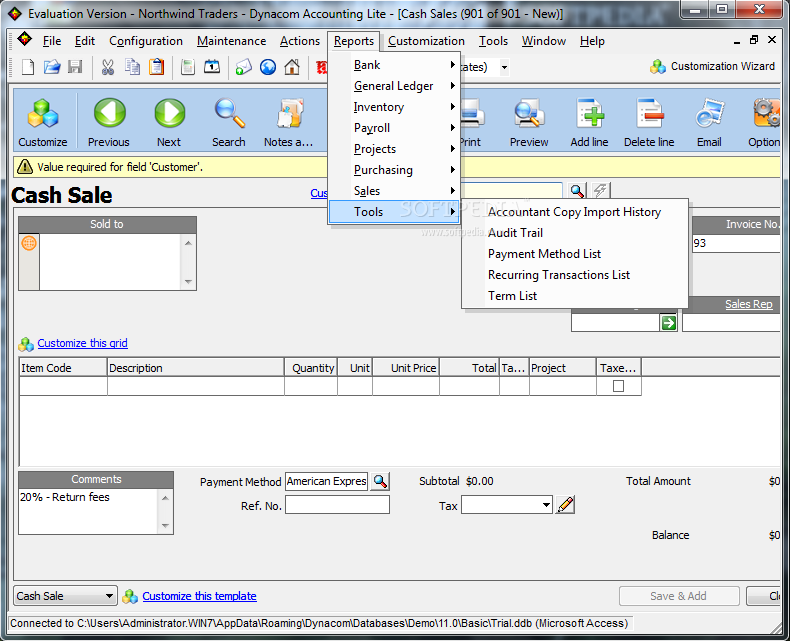Click the Save floppy disk icon
This screenshot has height=641, width=790.
[75, 67]
